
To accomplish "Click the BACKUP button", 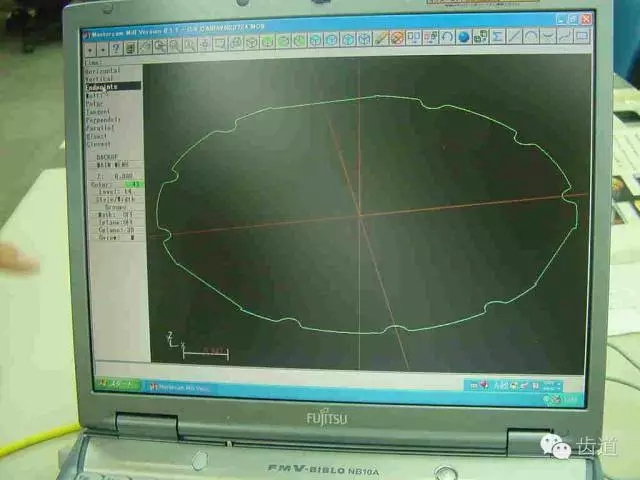I will click(108, 157).
